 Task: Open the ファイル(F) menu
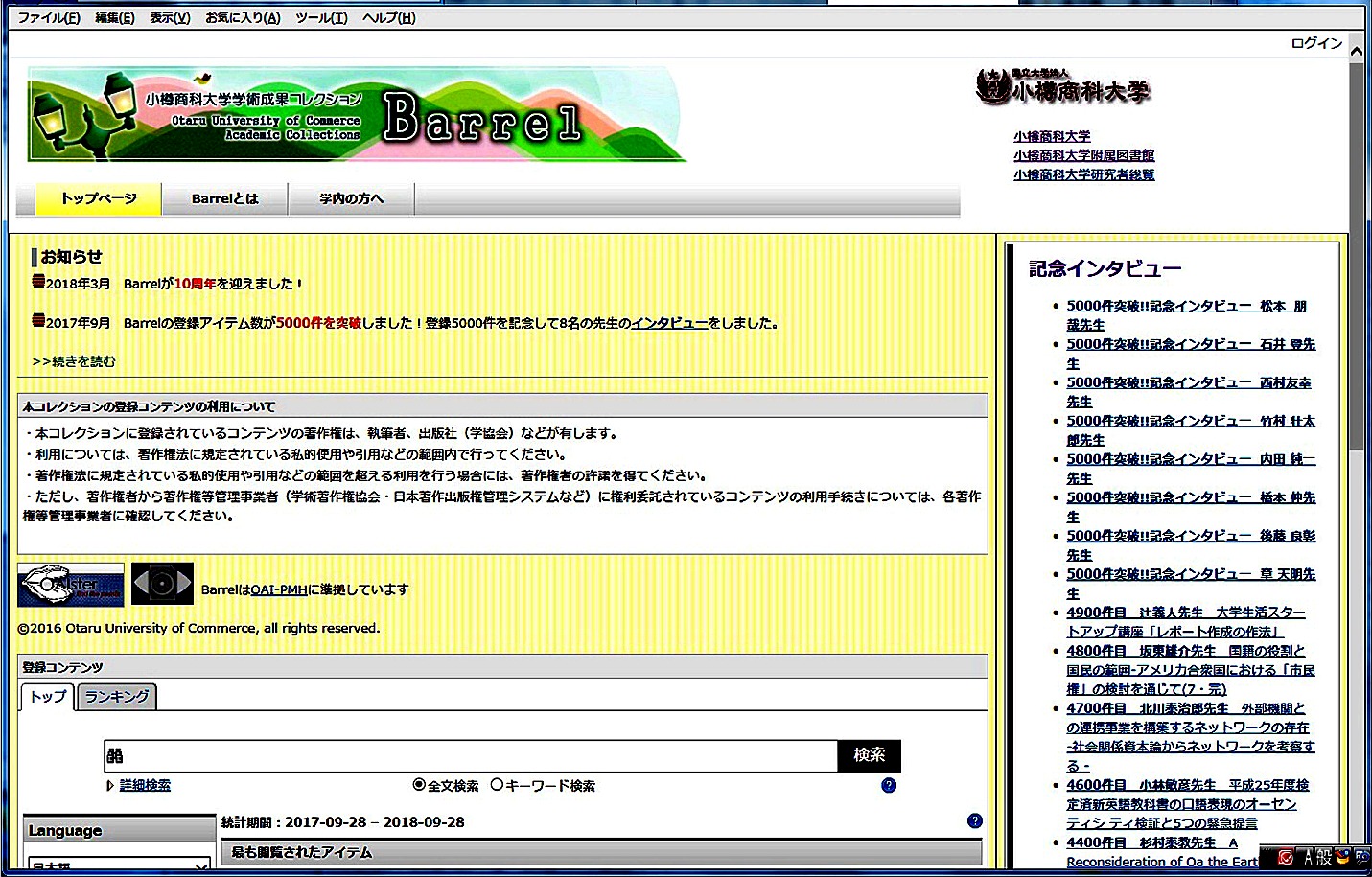(49, 17)
